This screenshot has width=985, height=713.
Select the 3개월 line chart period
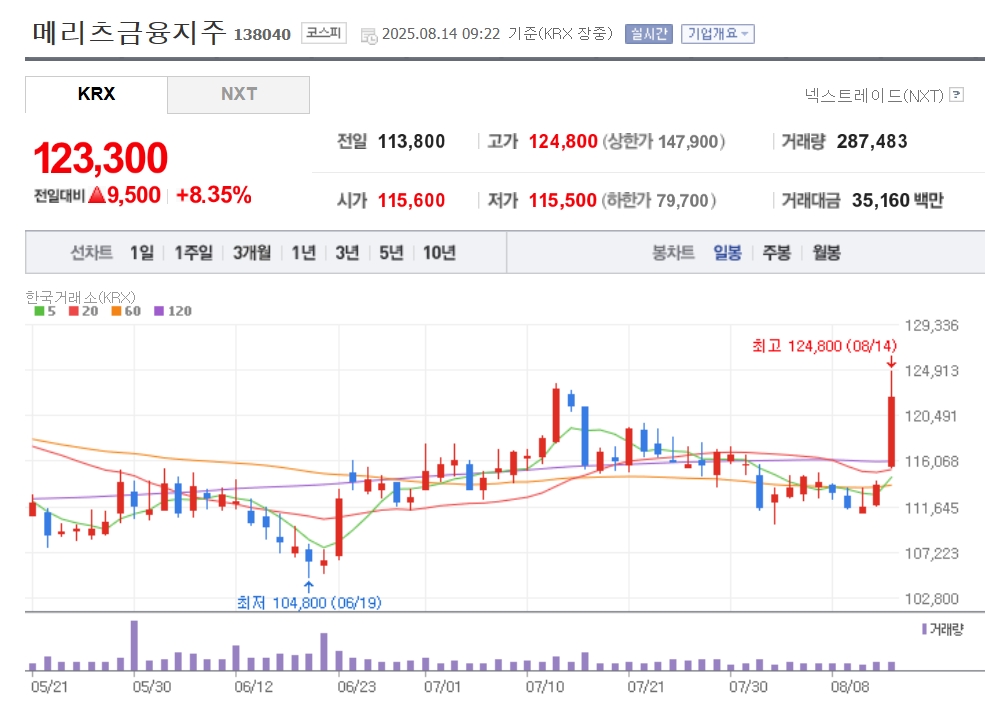pos(252,253)
